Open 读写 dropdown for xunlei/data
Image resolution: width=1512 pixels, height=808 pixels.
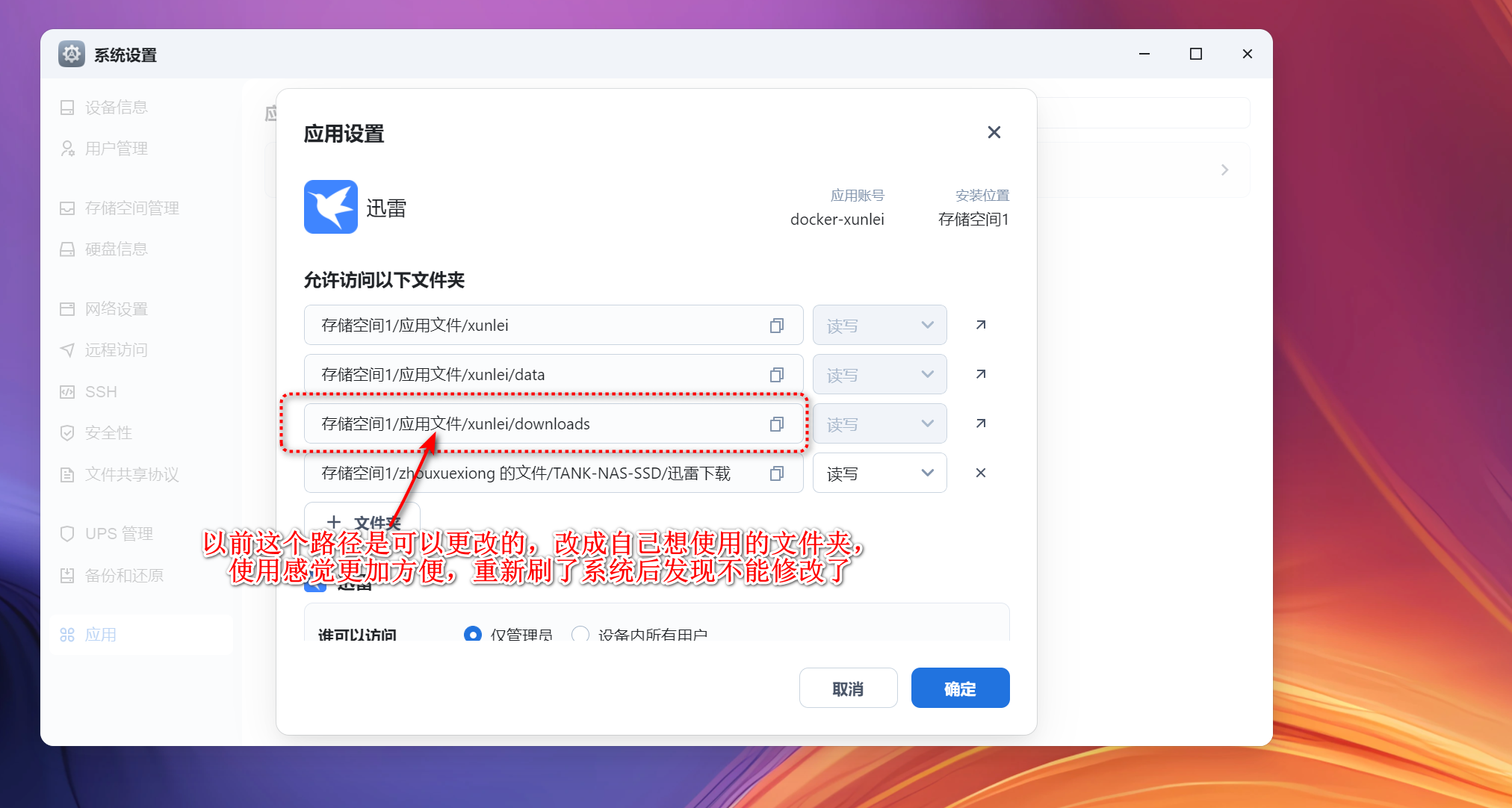click(879, 375)
